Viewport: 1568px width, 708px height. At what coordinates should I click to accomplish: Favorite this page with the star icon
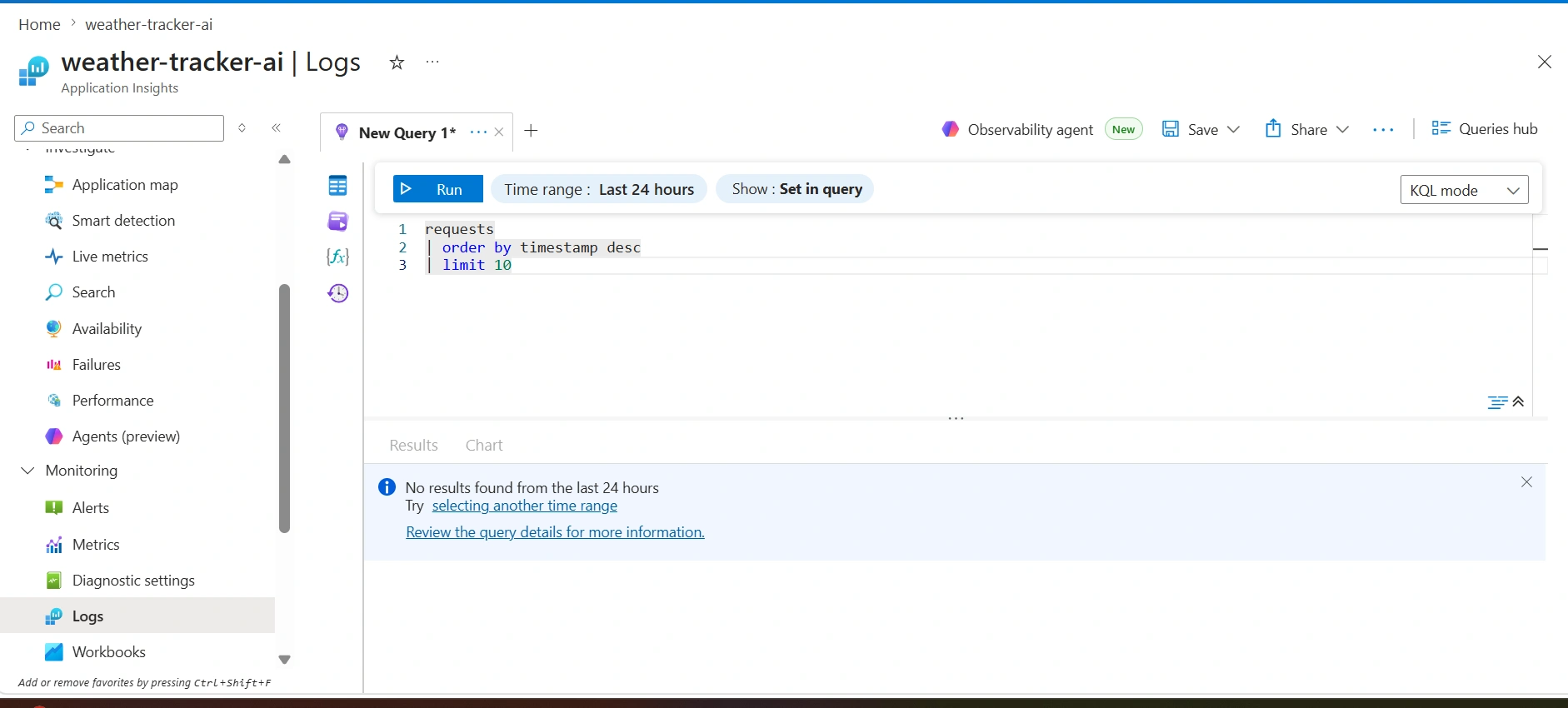[x=397, y=62]
